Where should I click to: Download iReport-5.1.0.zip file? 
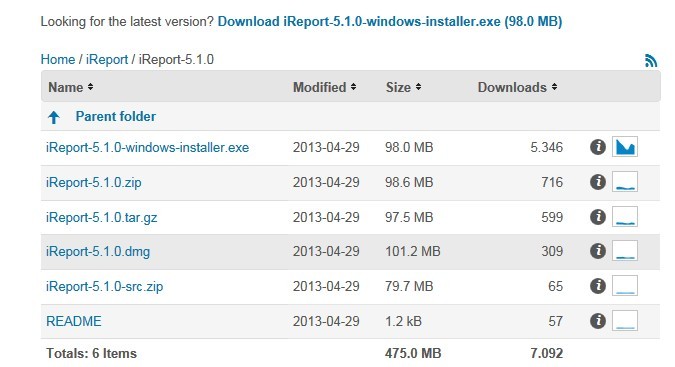click(x=94, y=182)
